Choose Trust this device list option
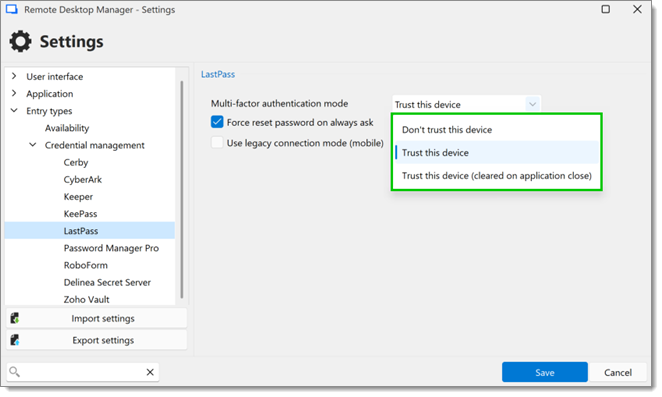 click(496, 152)
